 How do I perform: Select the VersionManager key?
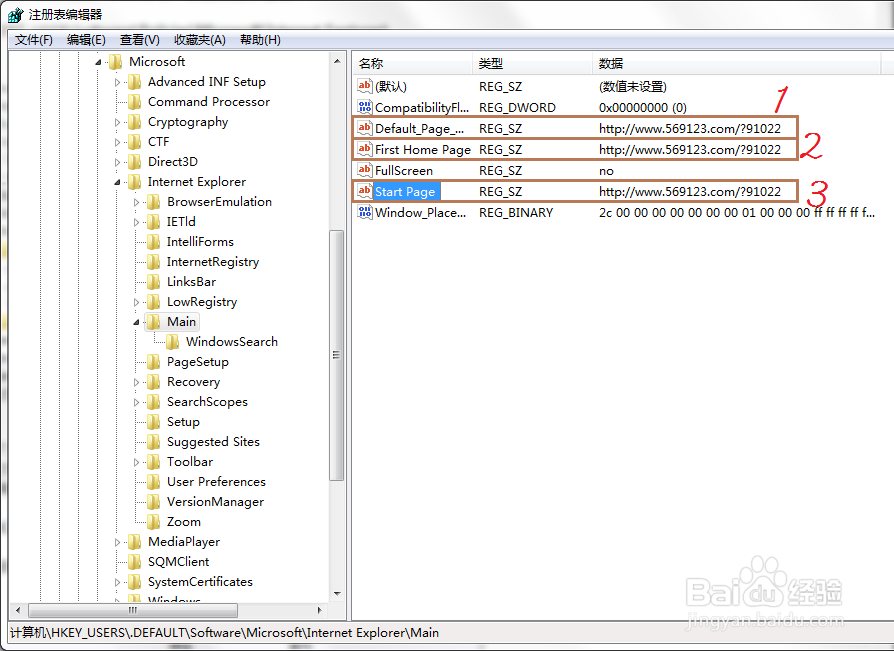(x=215, y=502)
